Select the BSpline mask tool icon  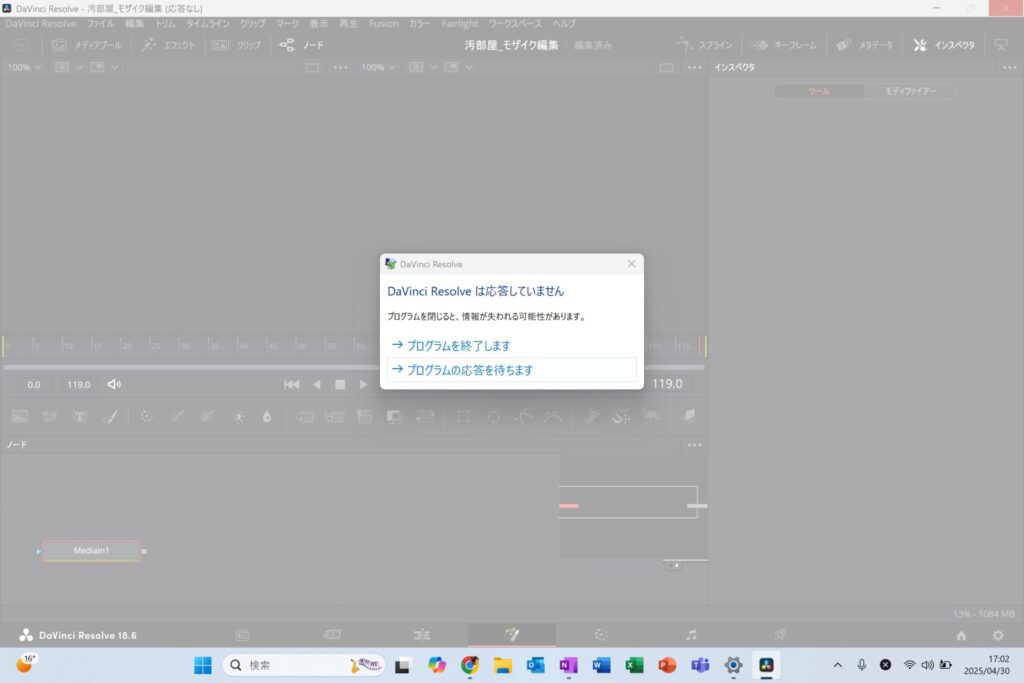point(553,416)
